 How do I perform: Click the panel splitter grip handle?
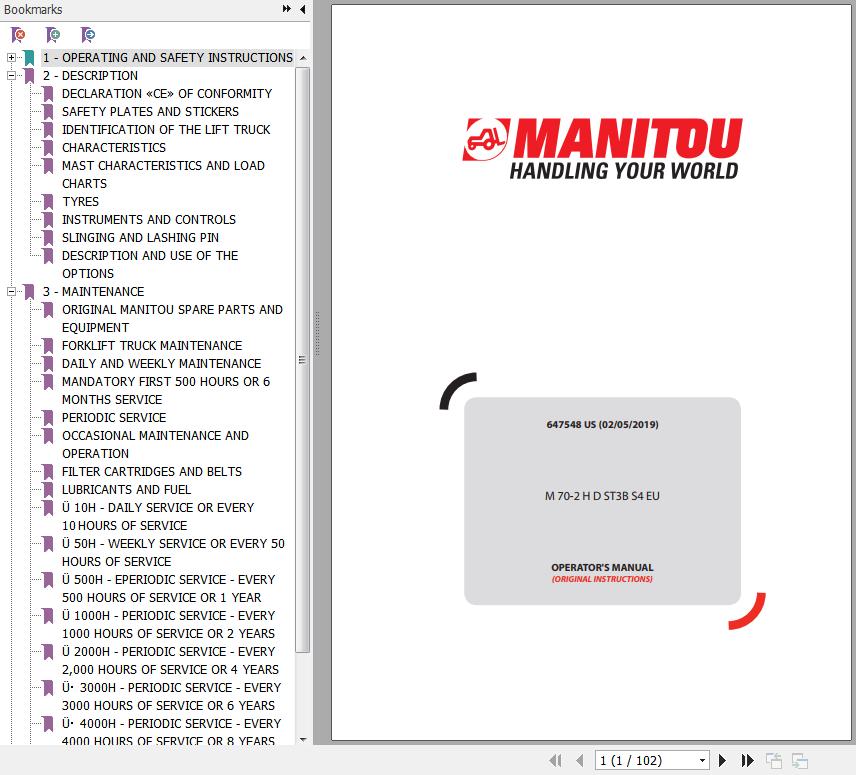(317, 333)
